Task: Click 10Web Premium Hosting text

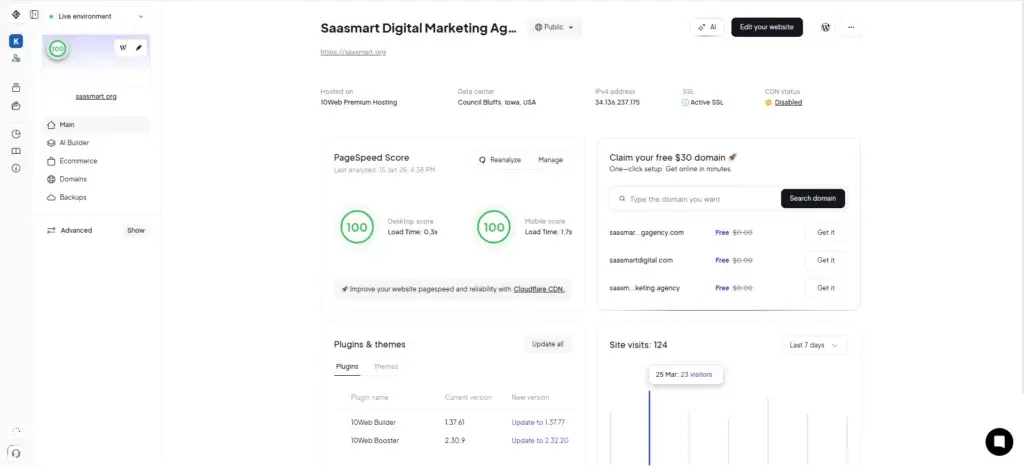Action: [x=359, y=103]
